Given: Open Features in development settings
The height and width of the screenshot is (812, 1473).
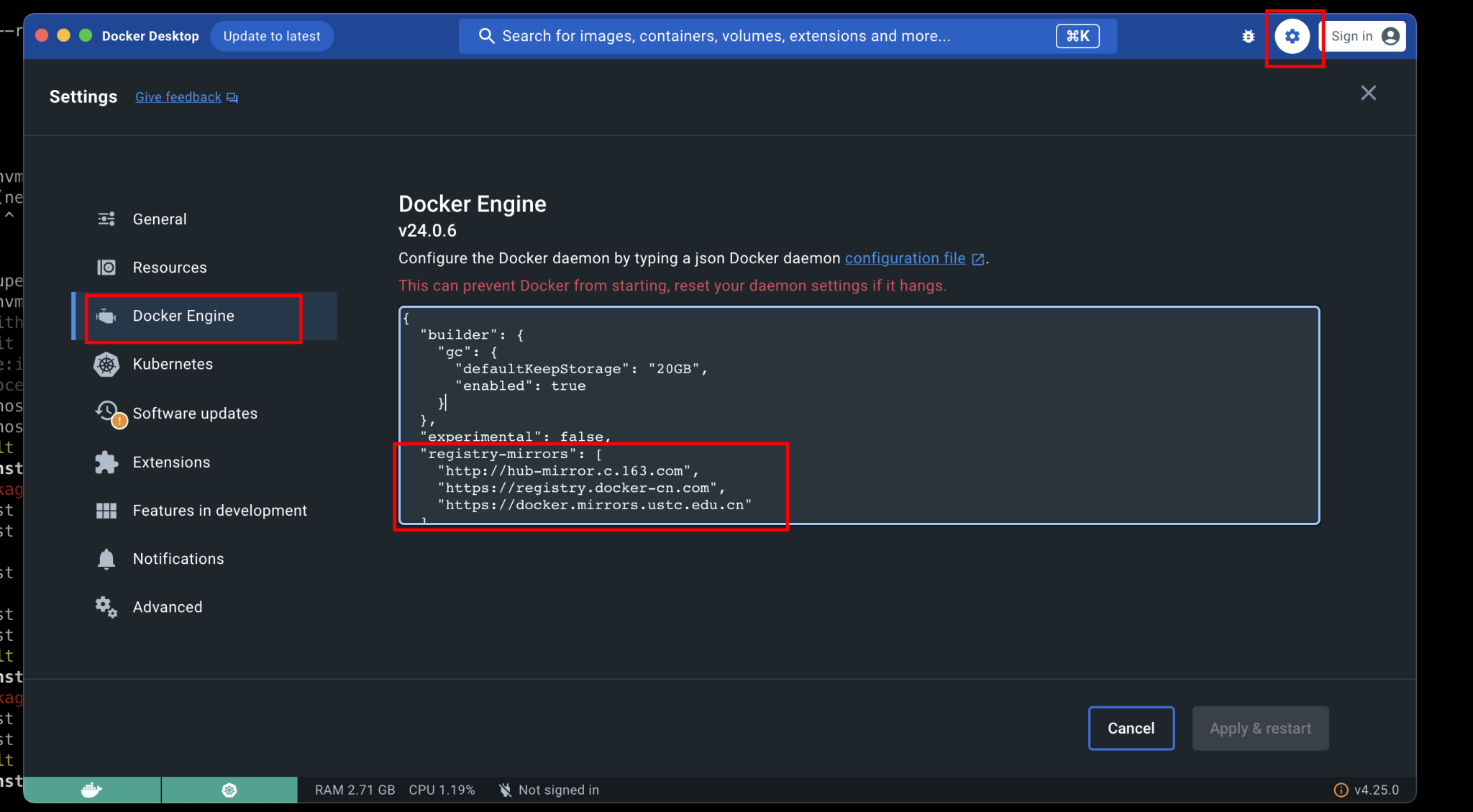Looking at the screenshot, I should tap(219, 510).
